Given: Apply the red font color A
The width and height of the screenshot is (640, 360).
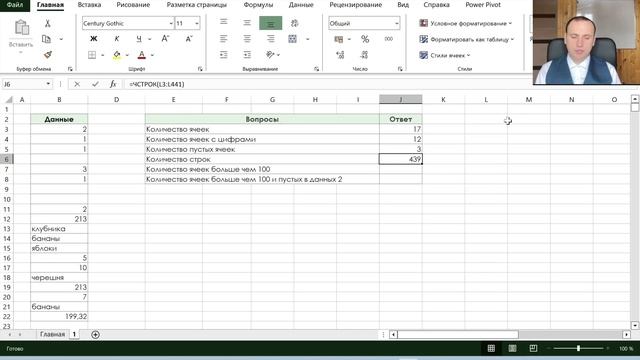Looking at the screenshot, I should pyautogui.click(x=141, y=55).
